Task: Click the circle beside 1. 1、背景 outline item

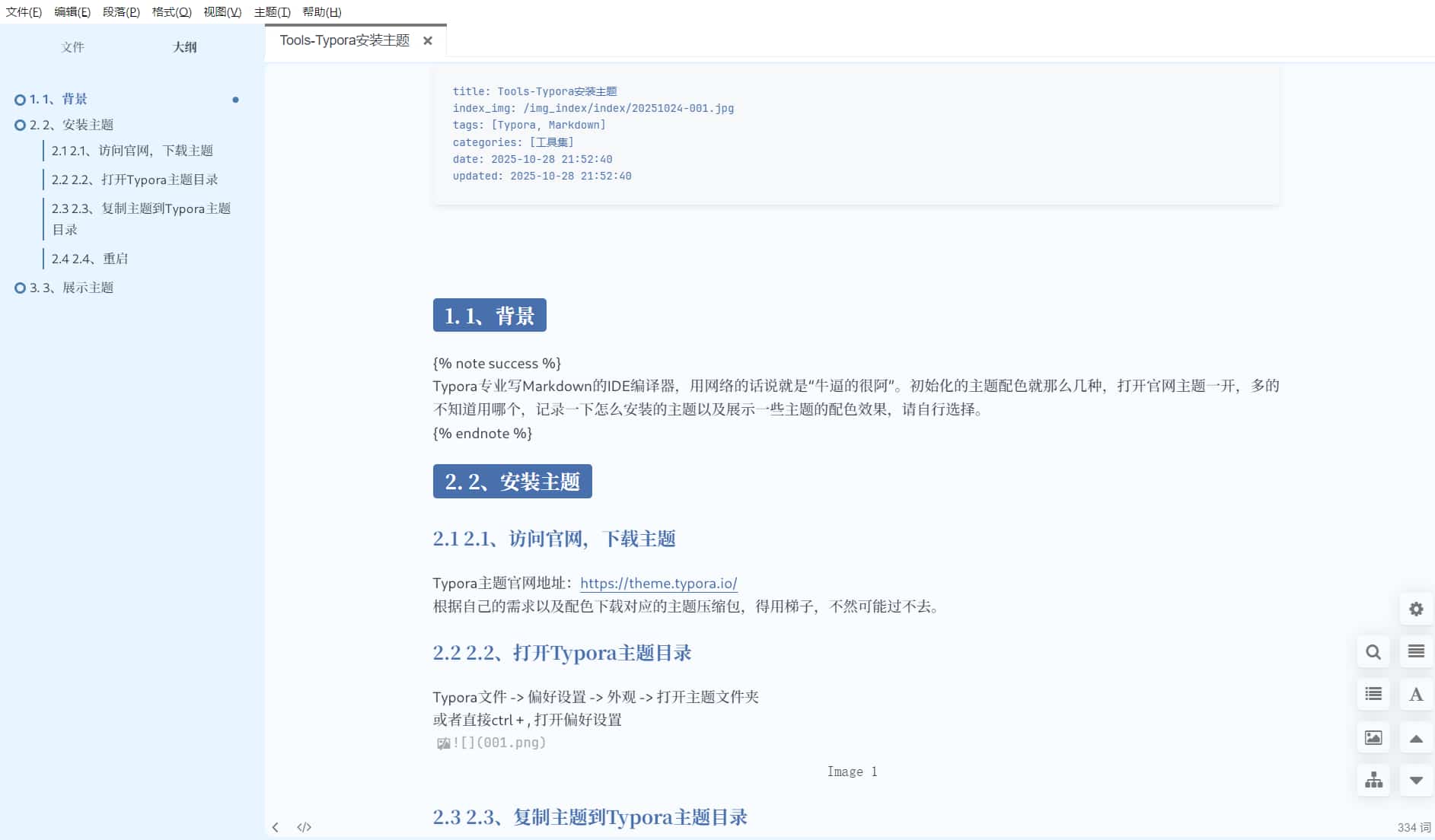Action: pos(20,100)
